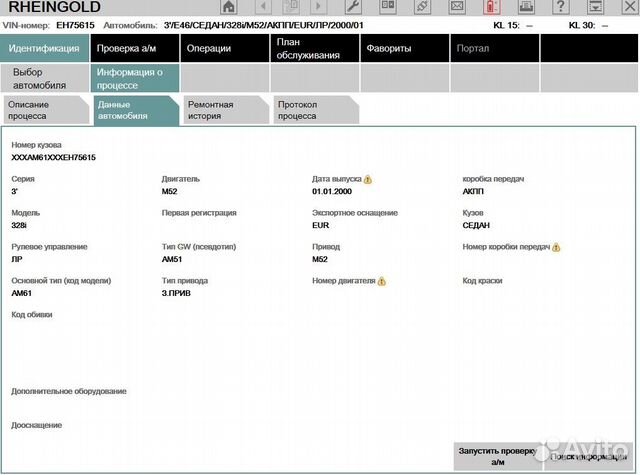Open Протокол процесса tab
The width and height of the screenshot is (640, 475).
point(316,110)
